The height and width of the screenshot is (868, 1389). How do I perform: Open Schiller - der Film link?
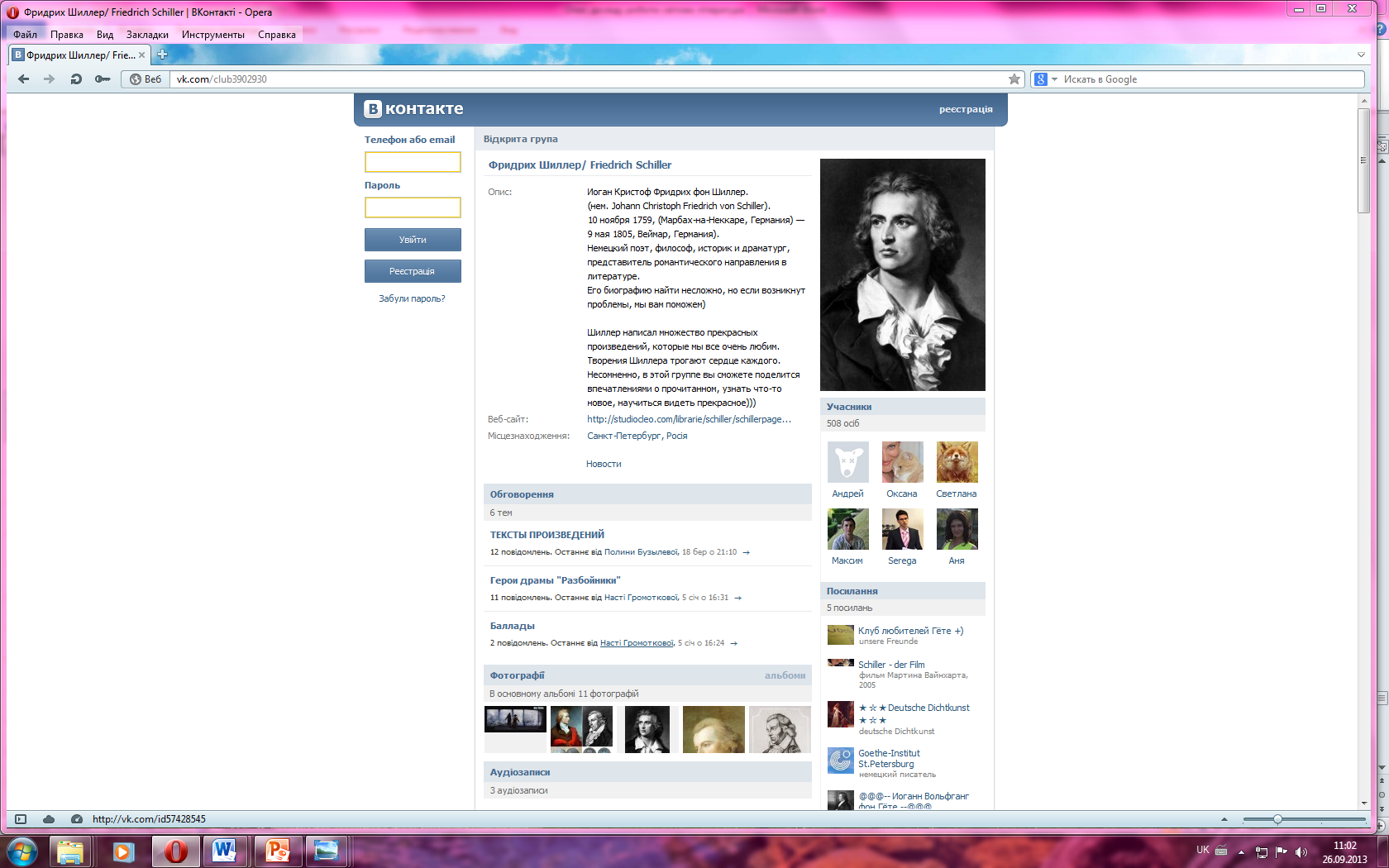point(891,665)
